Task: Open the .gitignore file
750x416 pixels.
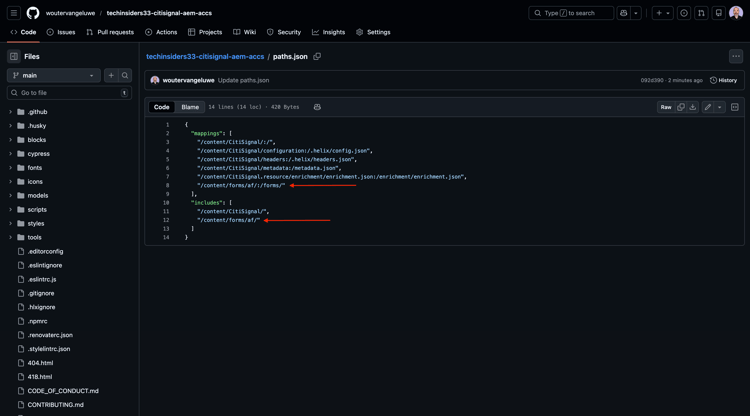Action: tap(41, 293)
